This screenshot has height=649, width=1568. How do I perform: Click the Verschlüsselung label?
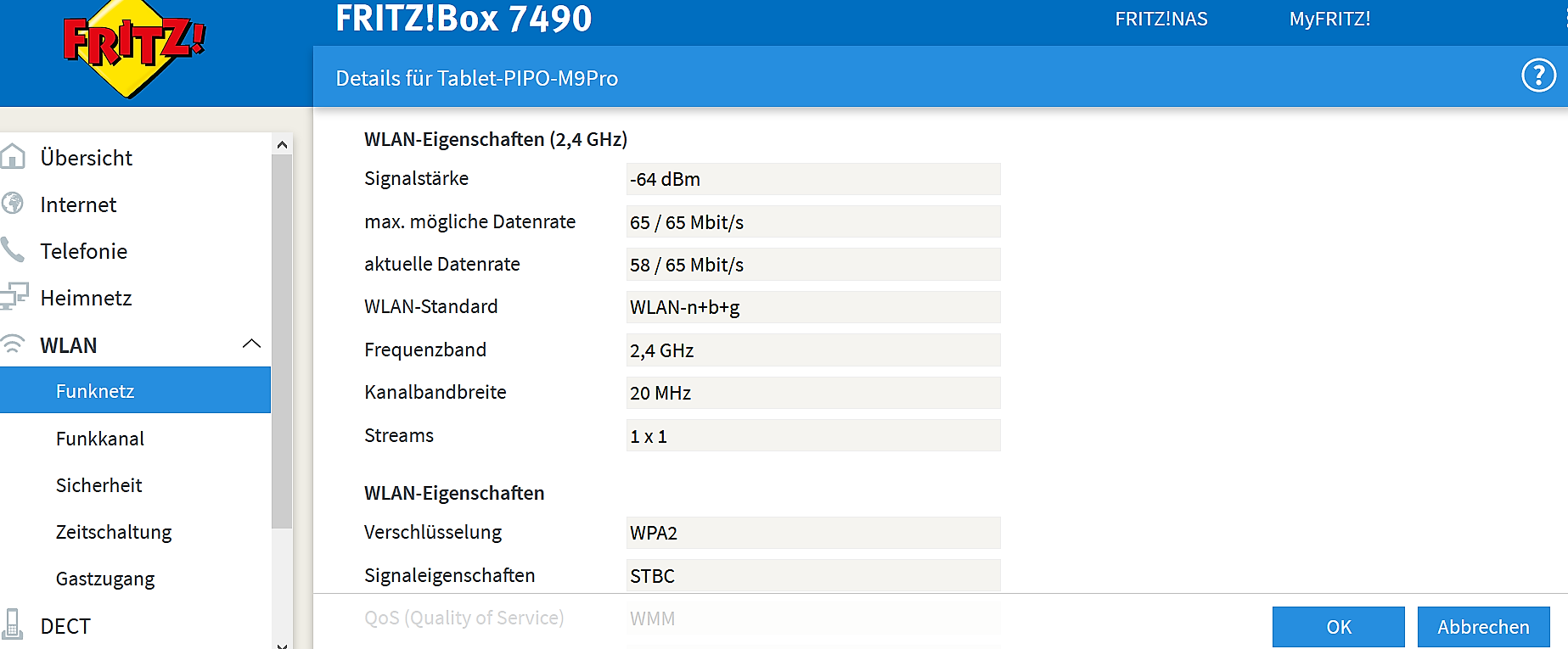433,532
